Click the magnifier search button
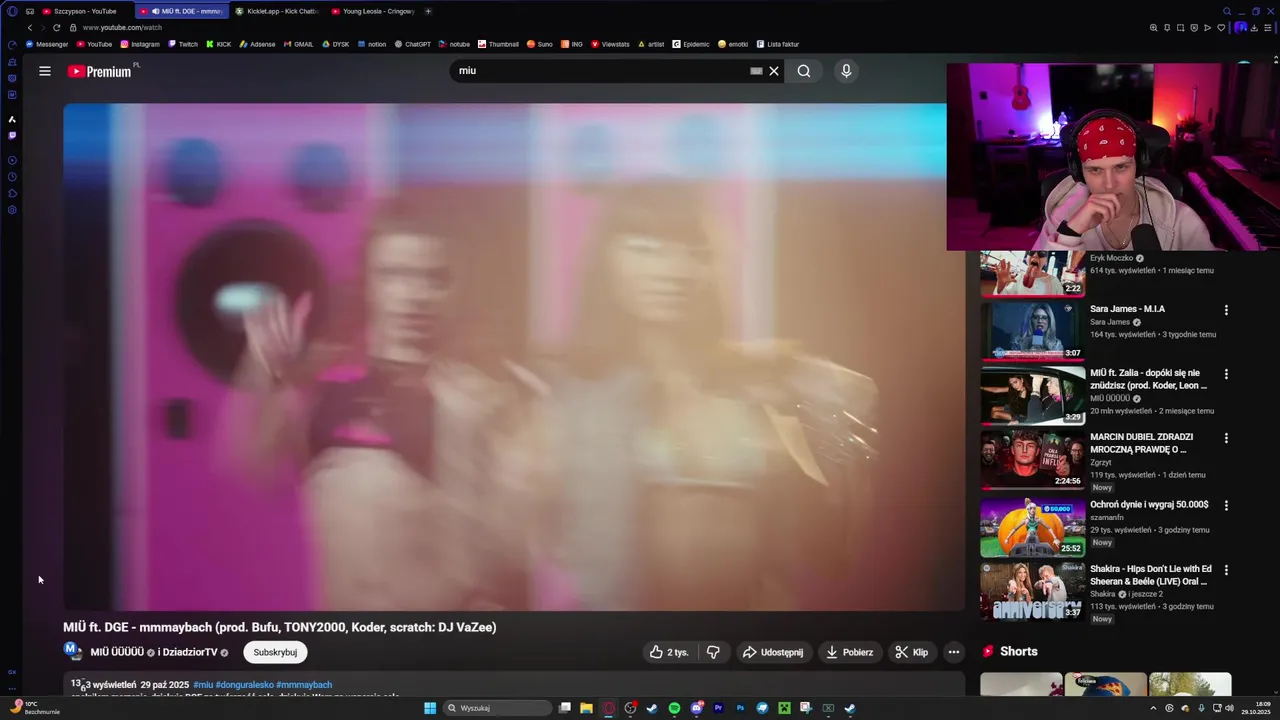This screenshot has width=1280, height=720. [804, 71]
